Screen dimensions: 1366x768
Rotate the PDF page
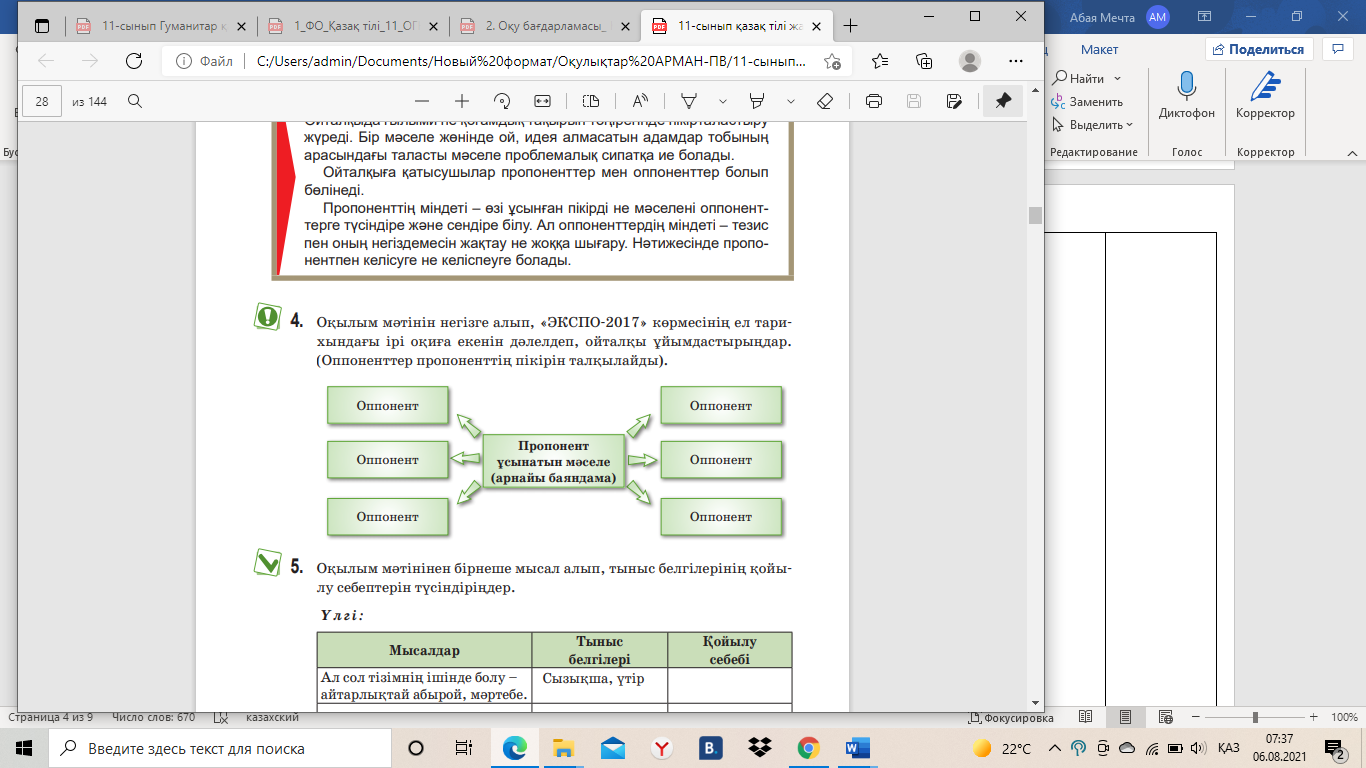503,101
